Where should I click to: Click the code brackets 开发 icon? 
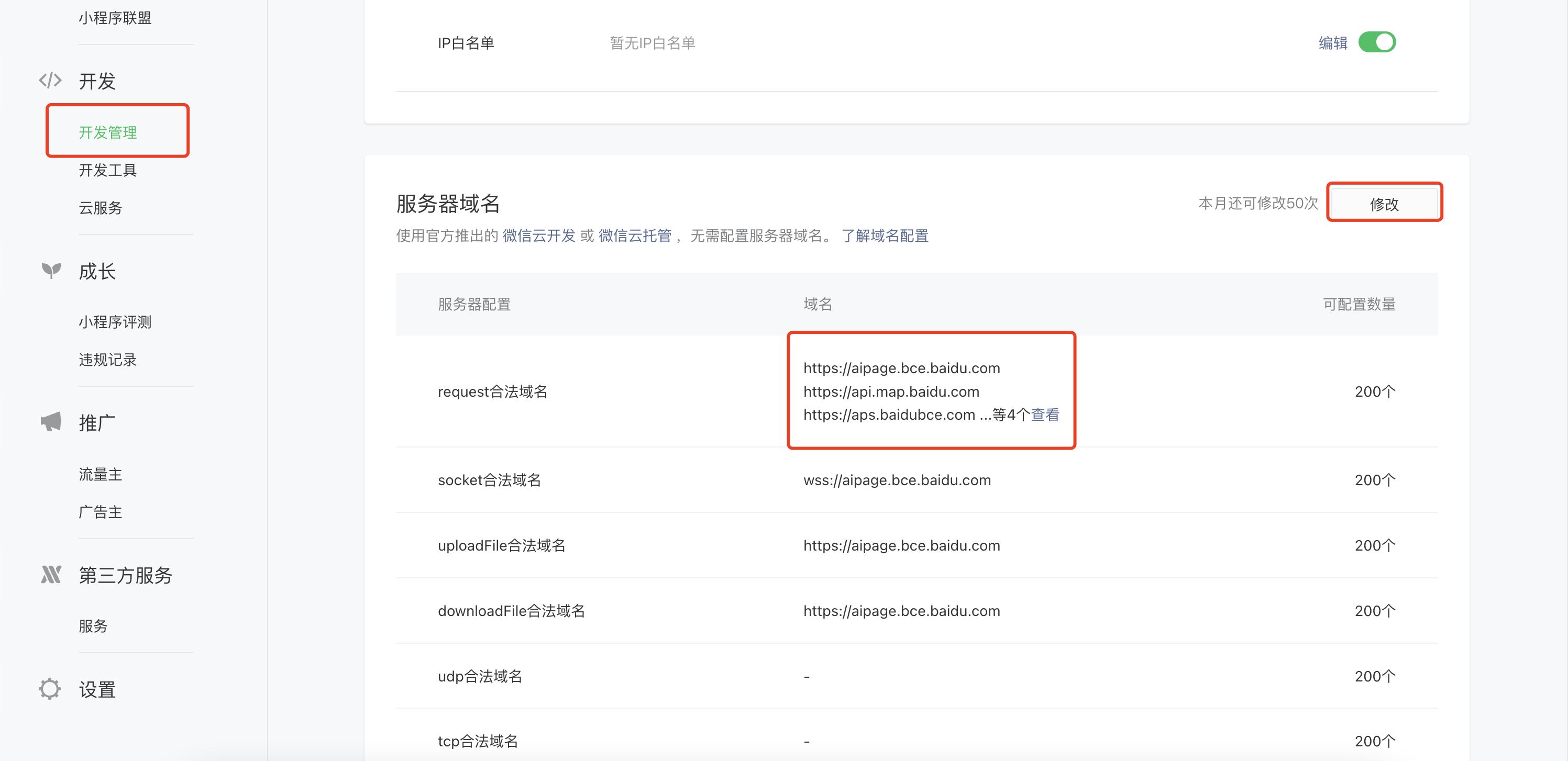50,80
